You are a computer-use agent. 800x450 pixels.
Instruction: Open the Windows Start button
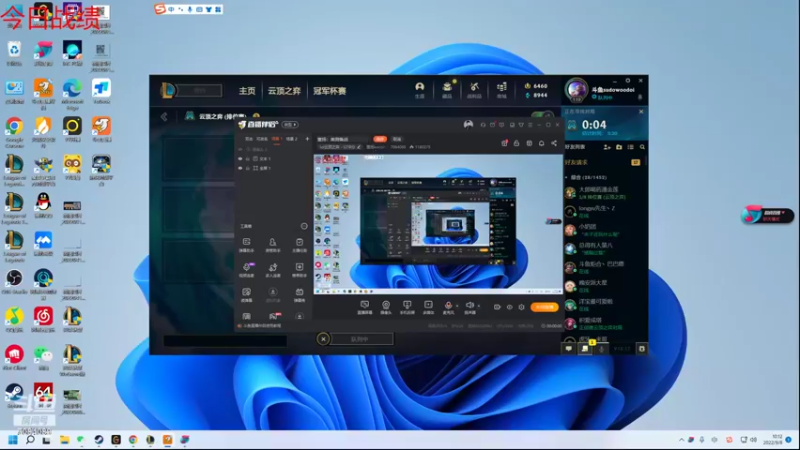click(13, 440)
